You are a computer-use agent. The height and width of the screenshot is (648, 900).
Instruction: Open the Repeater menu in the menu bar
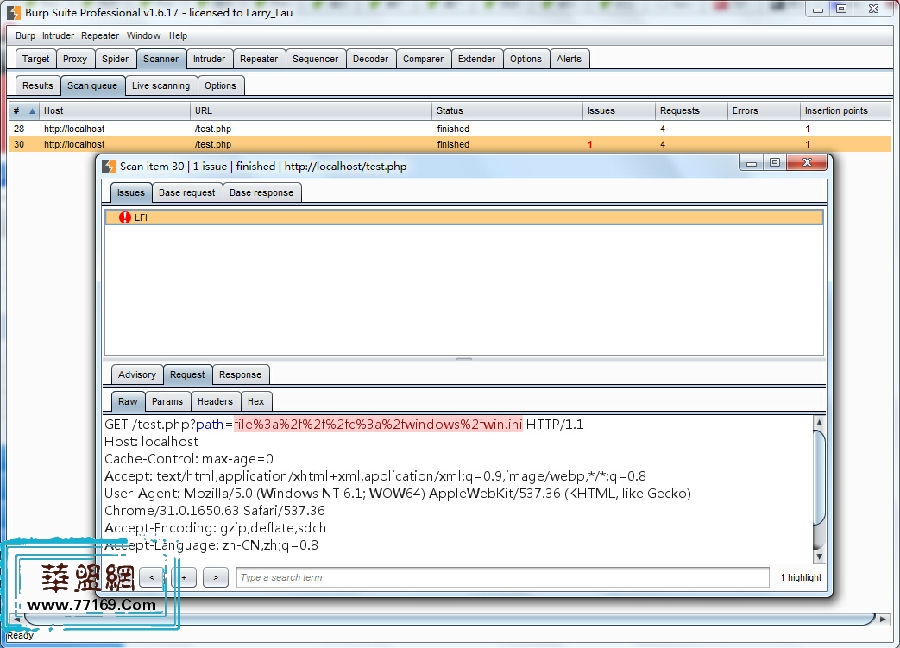coord(100,35)
